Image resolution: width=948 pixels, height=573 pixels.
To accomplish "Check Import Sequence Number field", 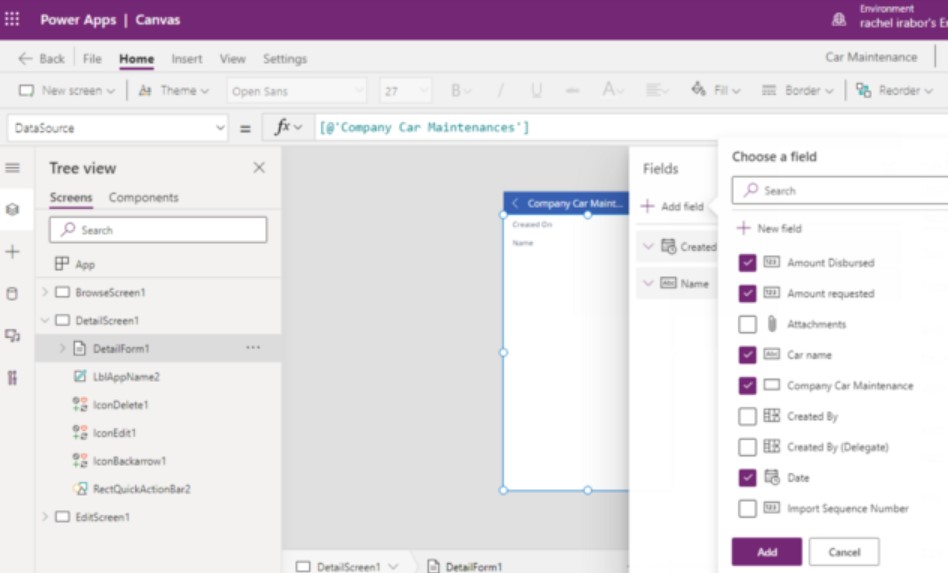I will [747, 508].
